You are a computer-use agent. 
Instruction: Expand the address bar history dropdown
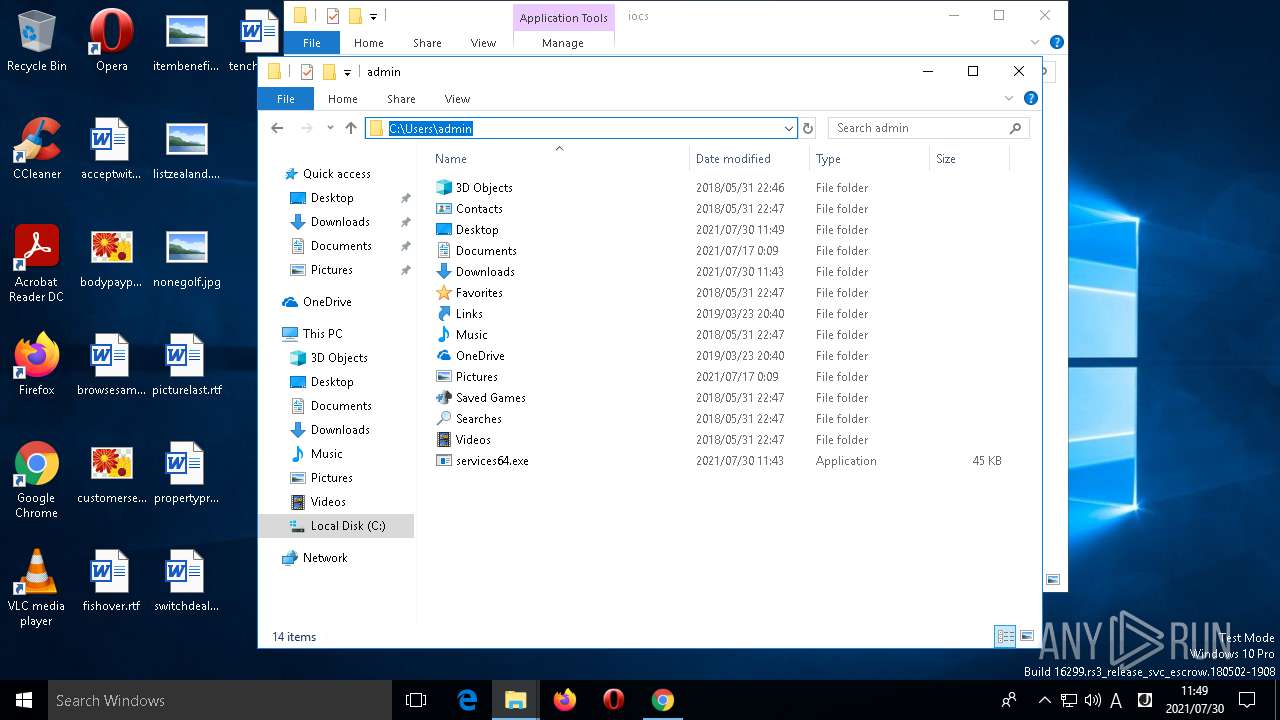point(789,128)
